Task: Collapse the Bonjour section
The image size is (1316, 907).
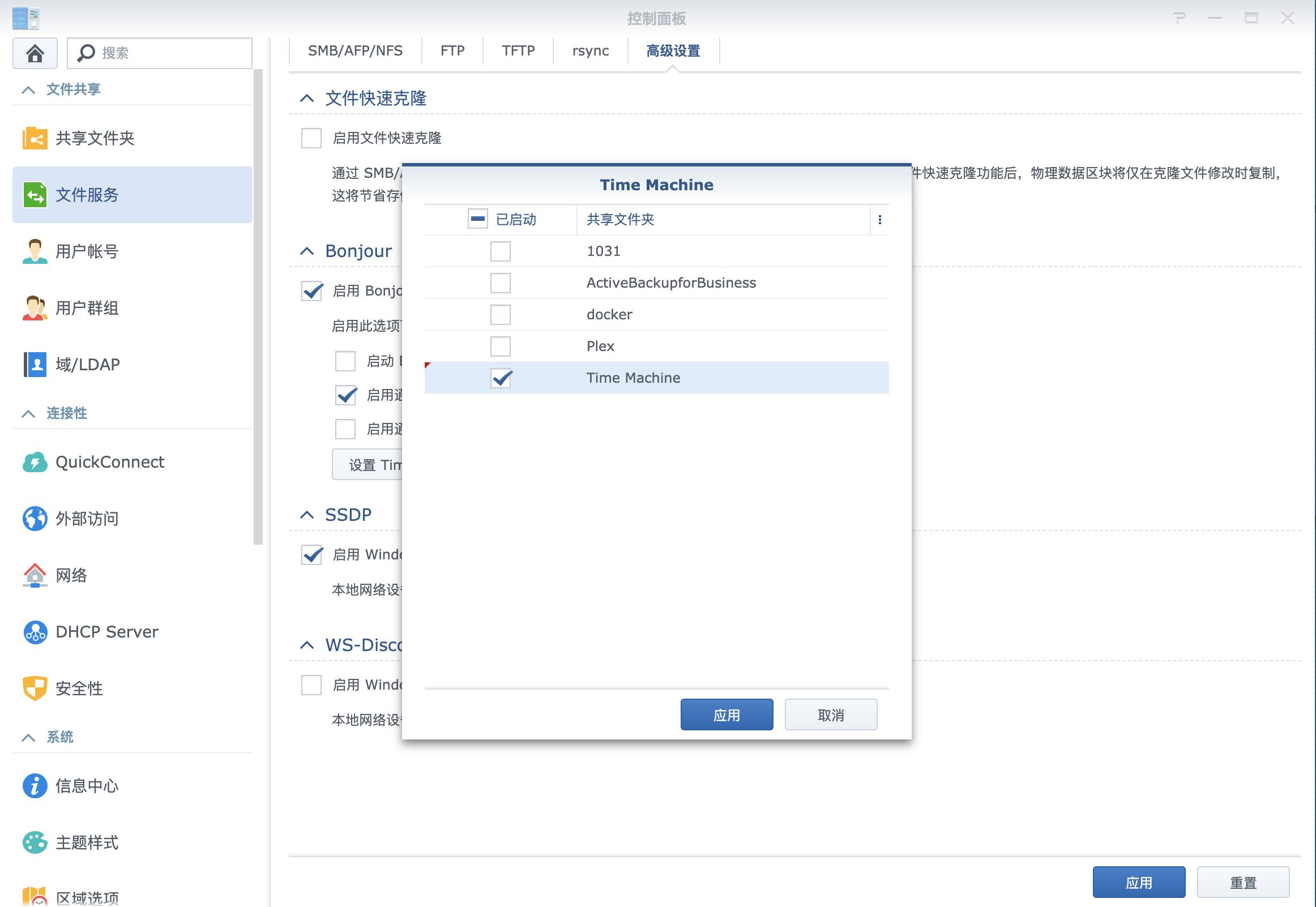Action: [x=307, y=251]
